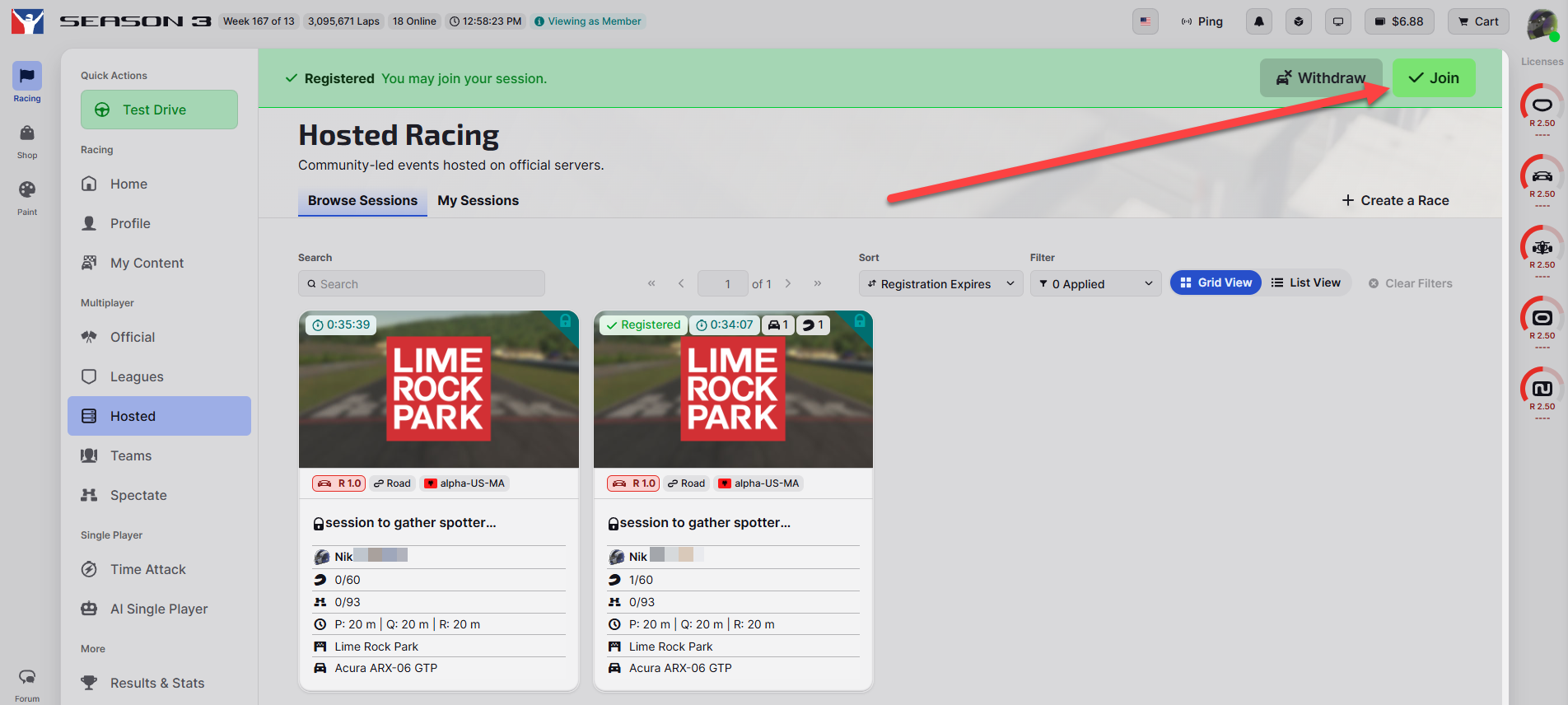Open Teams in the sidebar
This screenshot has width=1568, height=705.
[159, 455]
